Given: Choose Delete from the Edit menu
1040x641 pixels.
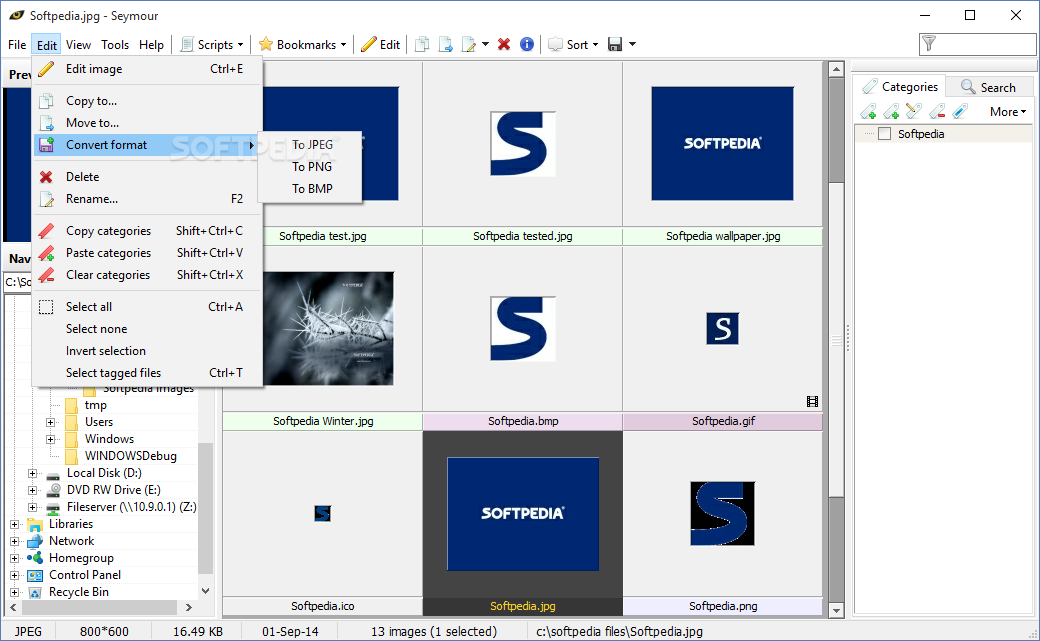Looking at the screenshot, I should pyautogui.click(x=147, y=177).
